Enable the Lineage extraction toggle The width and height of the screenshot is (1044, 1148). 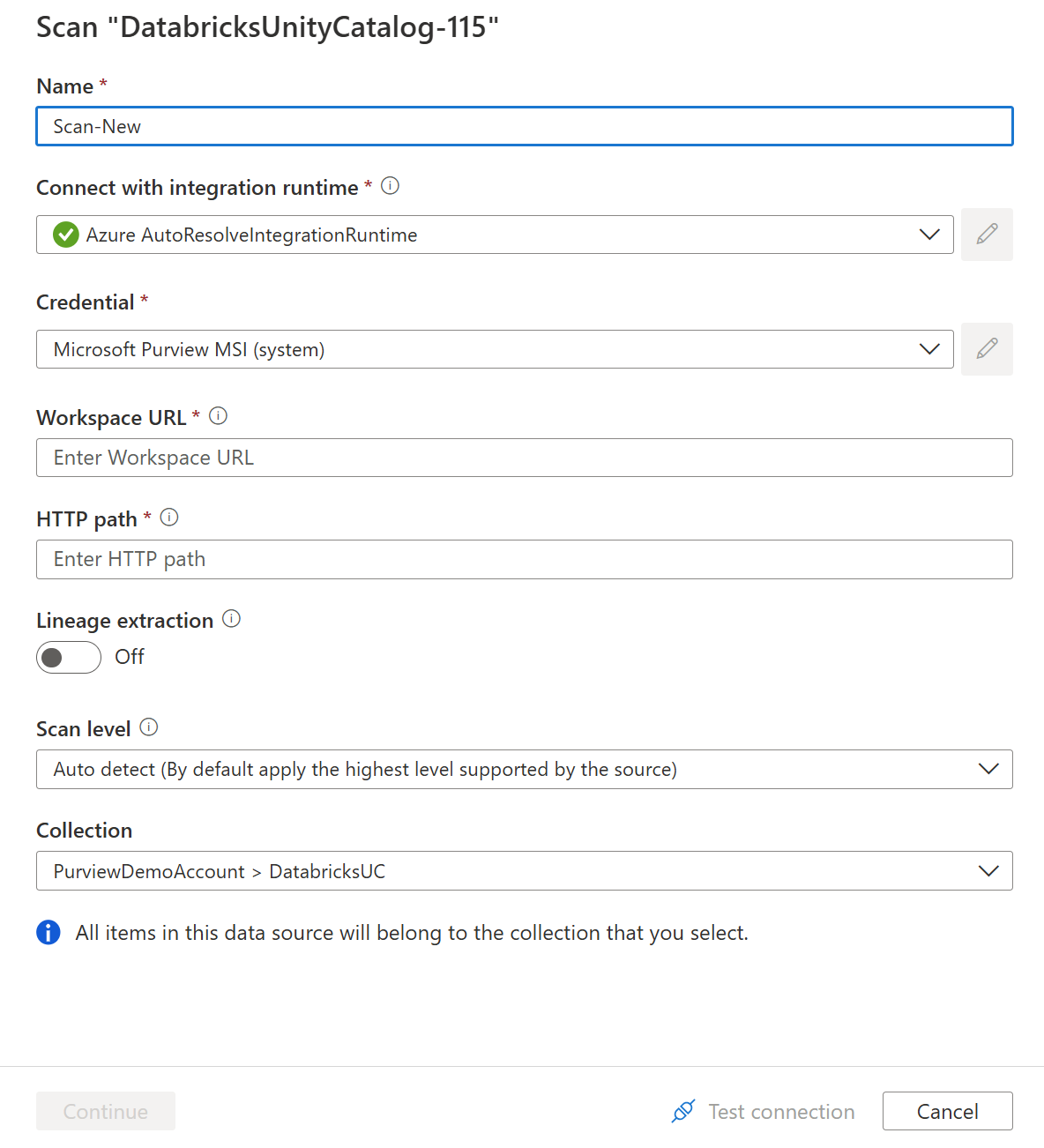(68, 657)
